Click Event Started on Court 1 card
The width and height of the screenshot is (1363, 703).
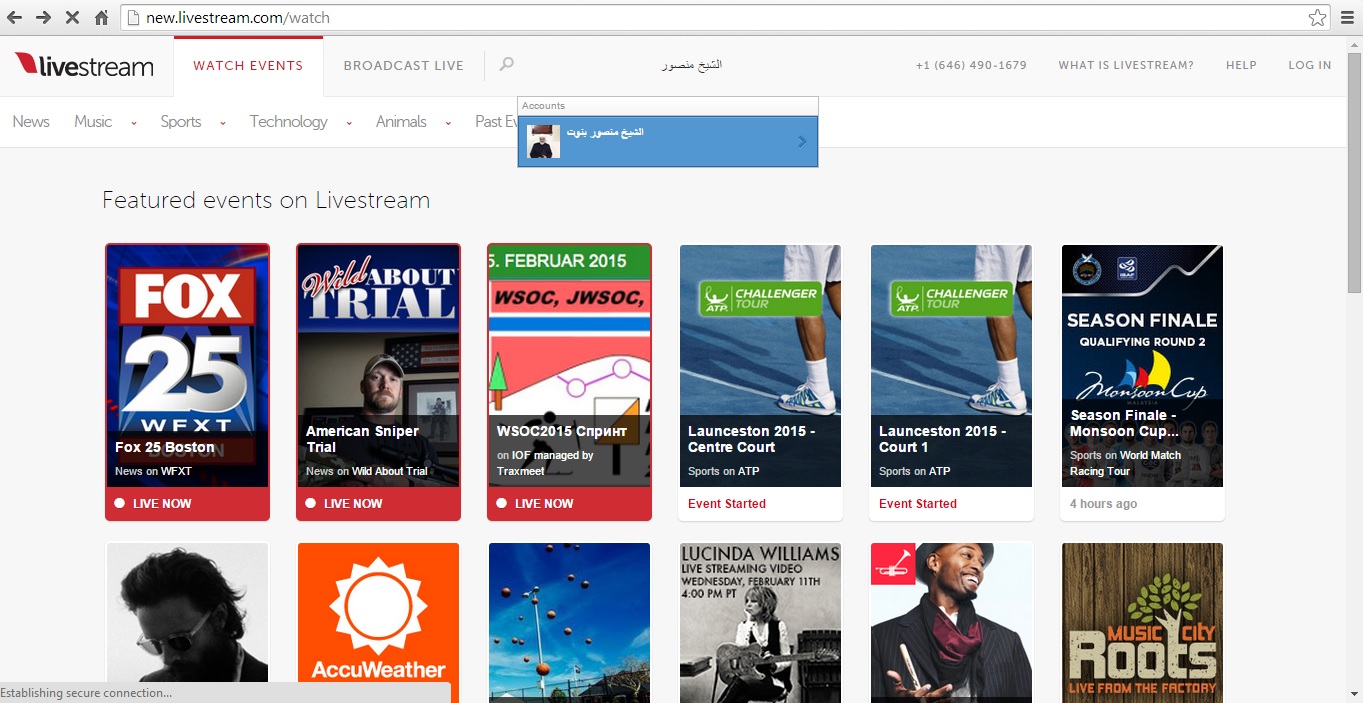(x=918, y=504)
